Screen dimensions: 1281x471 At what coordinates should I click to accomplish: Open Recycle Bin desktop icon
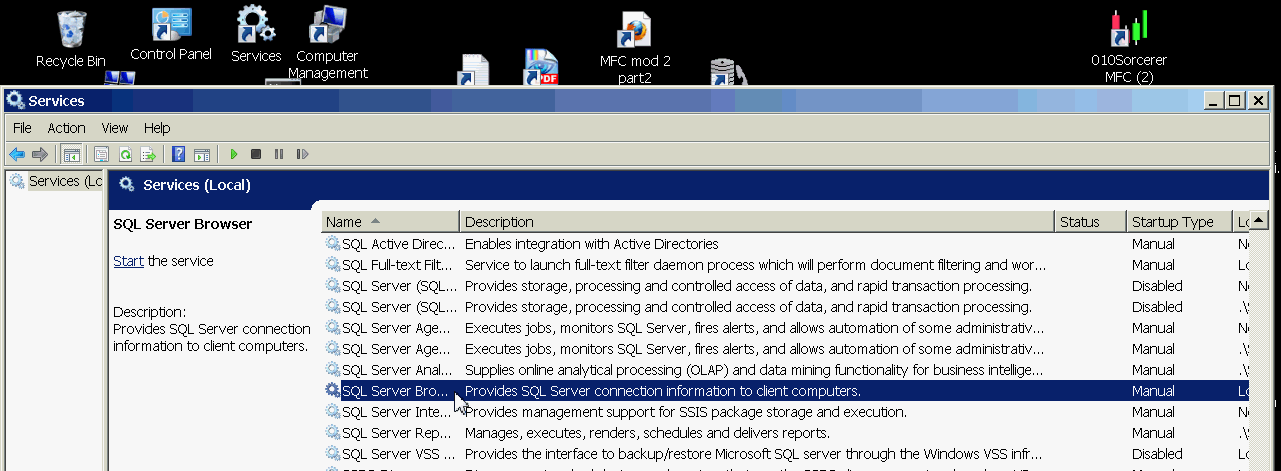coord(71,38)
